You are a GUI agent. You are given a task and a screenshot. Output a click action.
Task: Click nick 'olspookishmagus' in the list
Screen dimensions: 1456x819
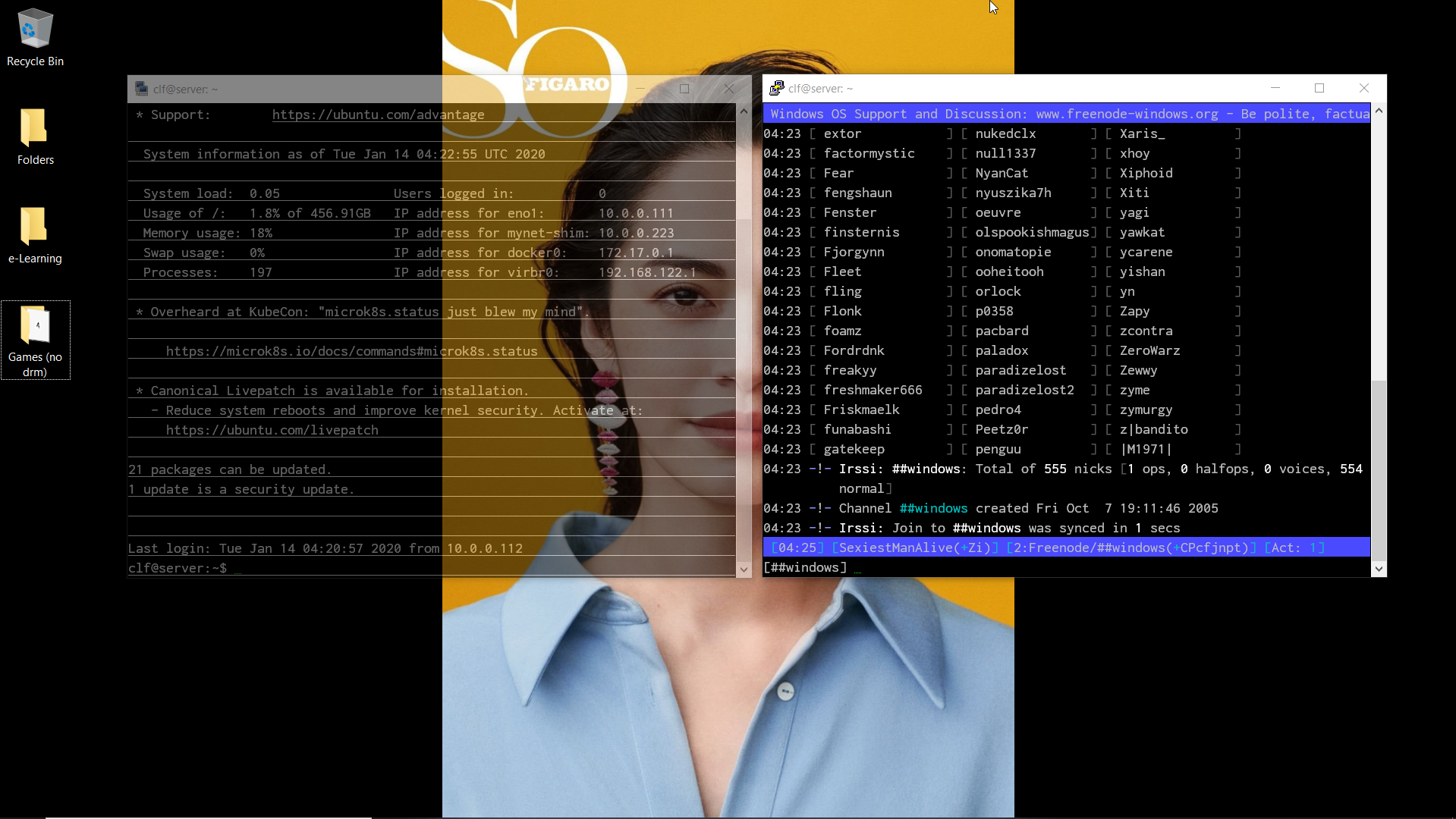[1032, 232]
